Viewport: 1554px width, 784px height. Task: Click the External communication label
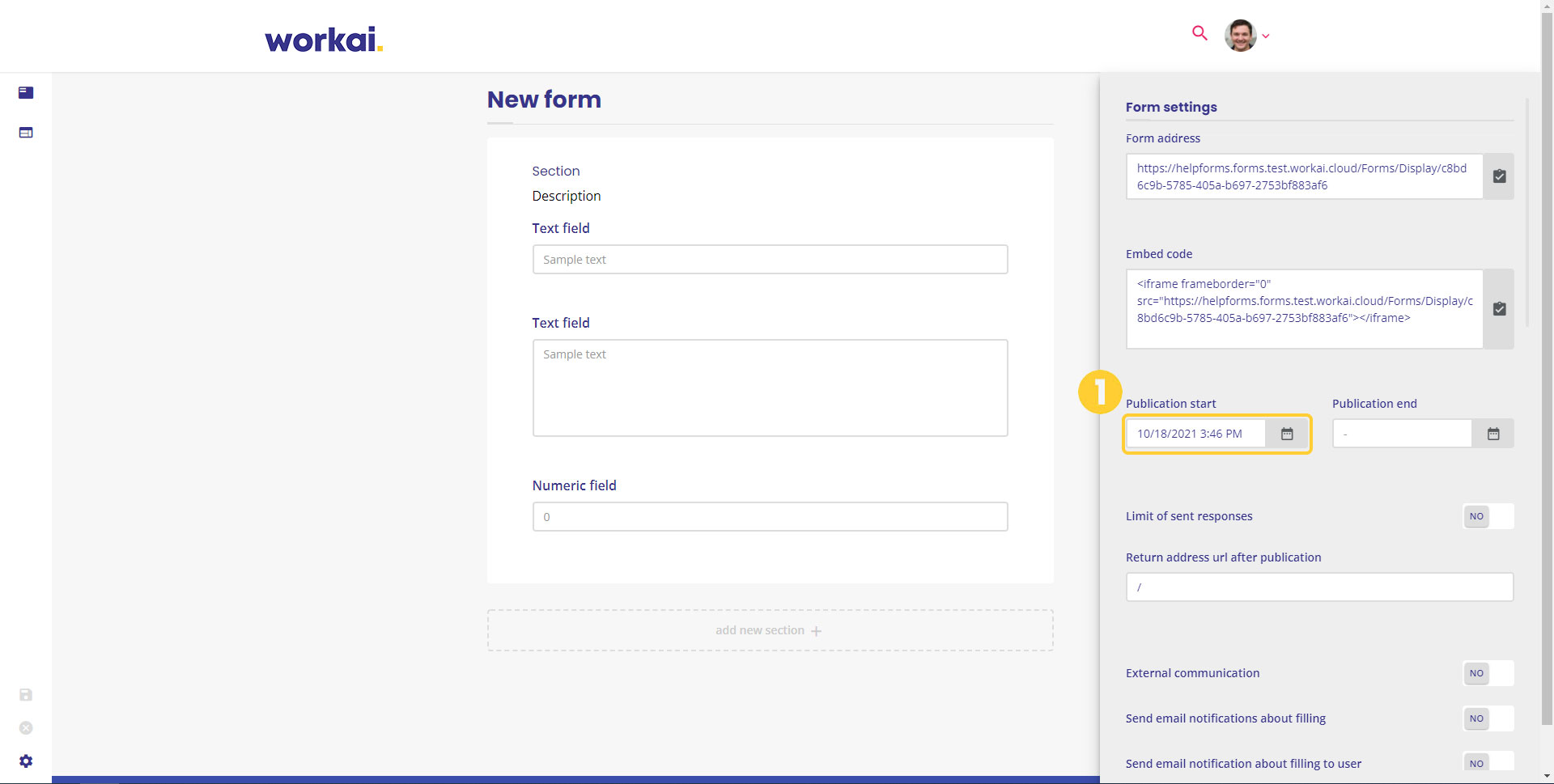click(1192, 673)
